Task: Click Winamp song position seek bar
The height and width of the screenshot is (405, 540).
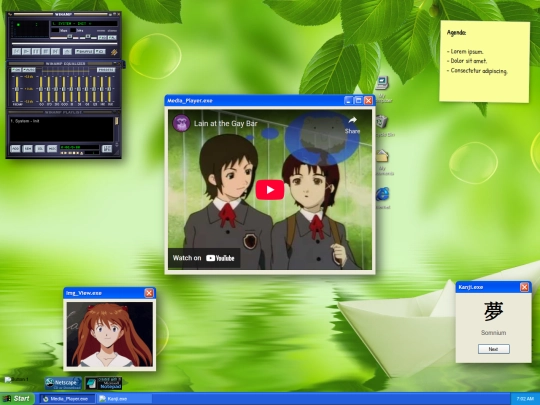Action: pos(64,44)
